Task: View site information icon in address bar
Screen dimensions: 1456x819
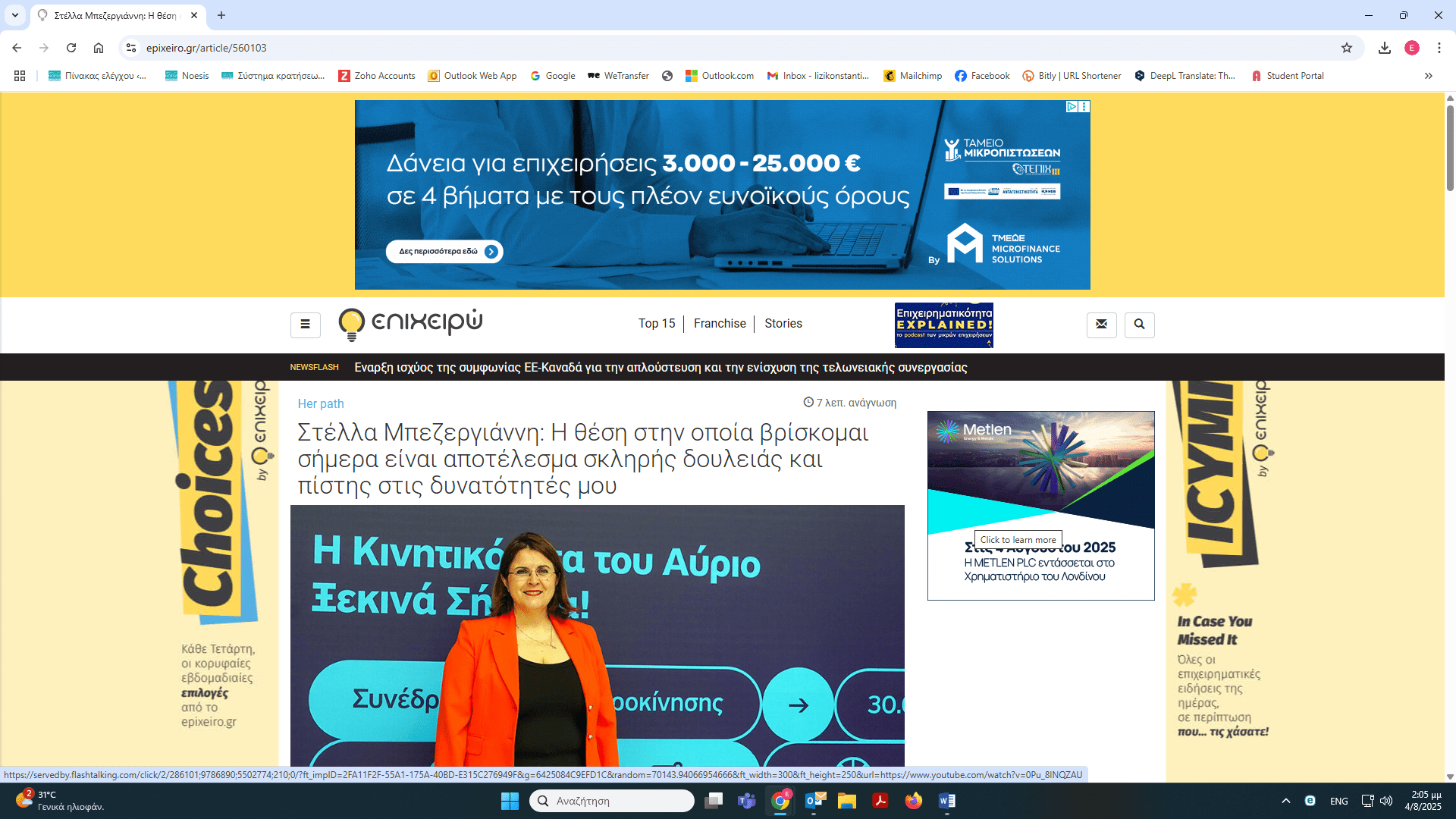Action: coord(131,48)
